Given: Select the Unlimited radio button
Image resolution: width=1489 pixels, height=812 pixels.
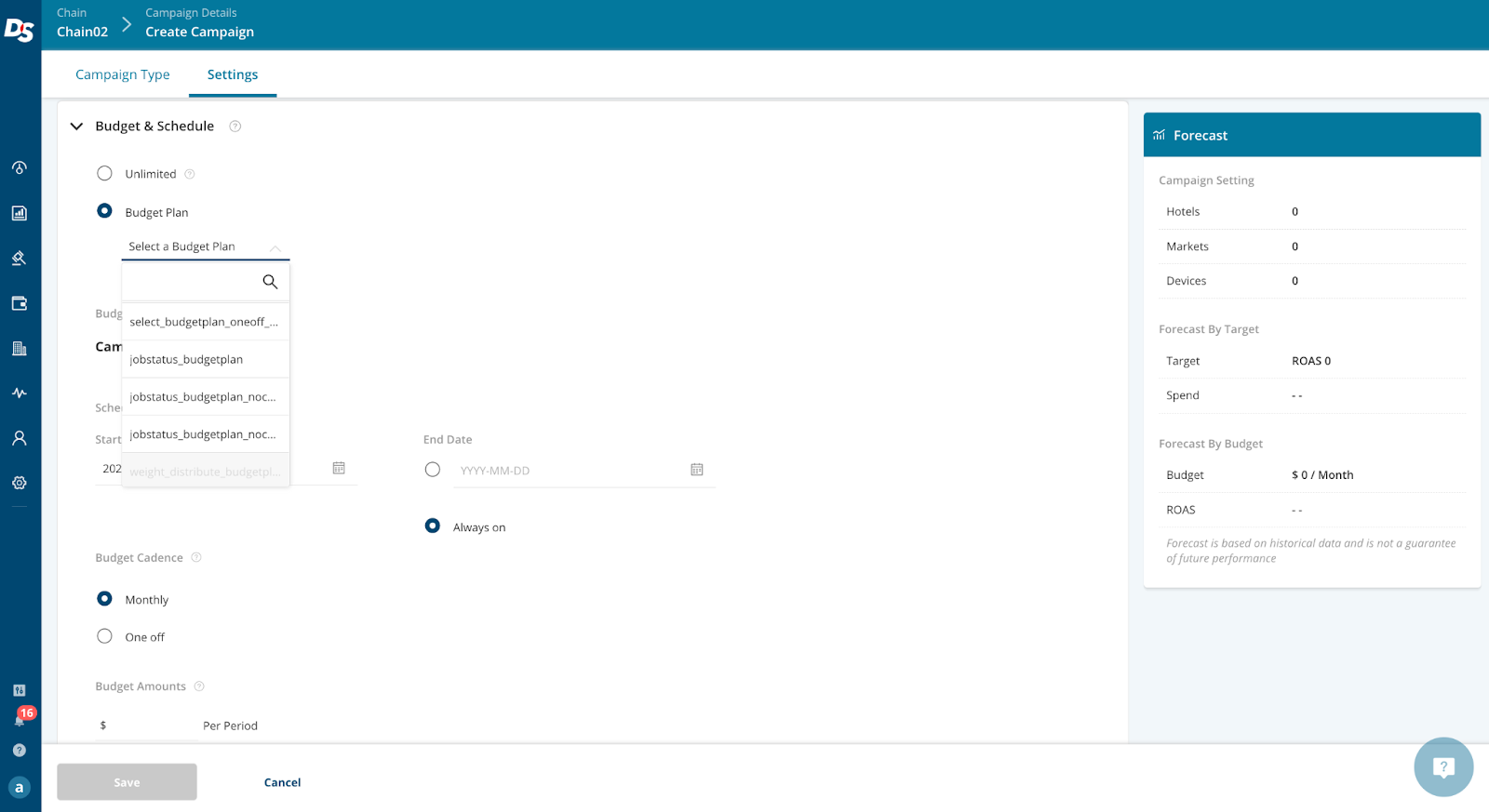Looking at the screenshot, I should click(104, 173).
